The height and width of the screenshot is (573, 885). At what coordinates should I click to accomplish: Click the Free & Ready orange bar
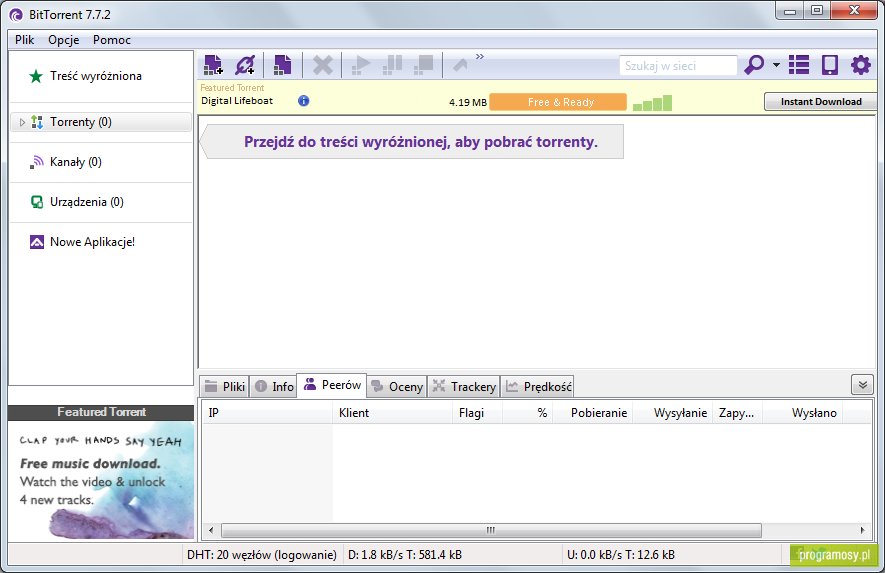tap(558, 102)
